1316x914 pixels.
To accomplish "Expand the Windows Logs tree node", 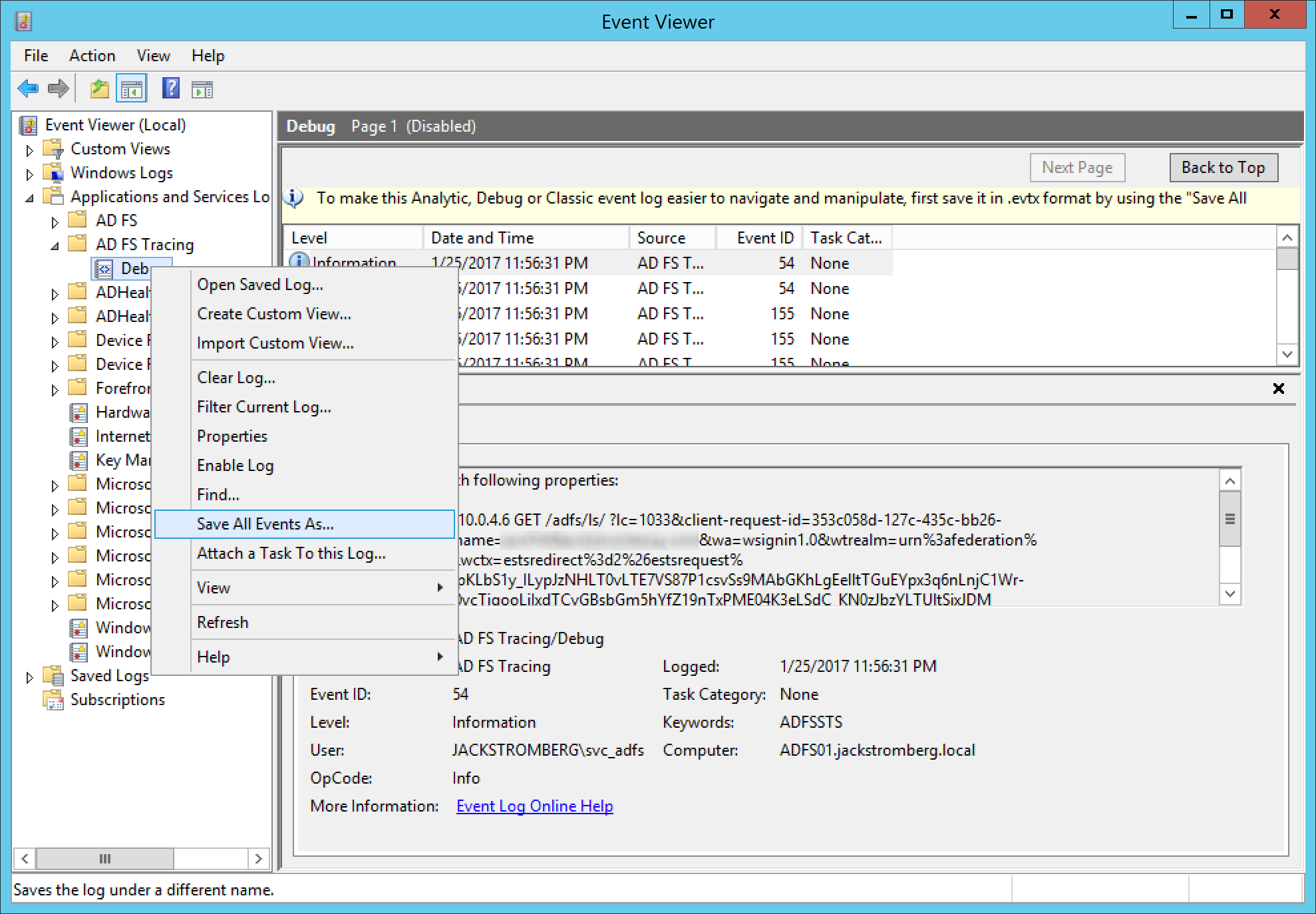I will pyautogui.click(x=29, y=174).
